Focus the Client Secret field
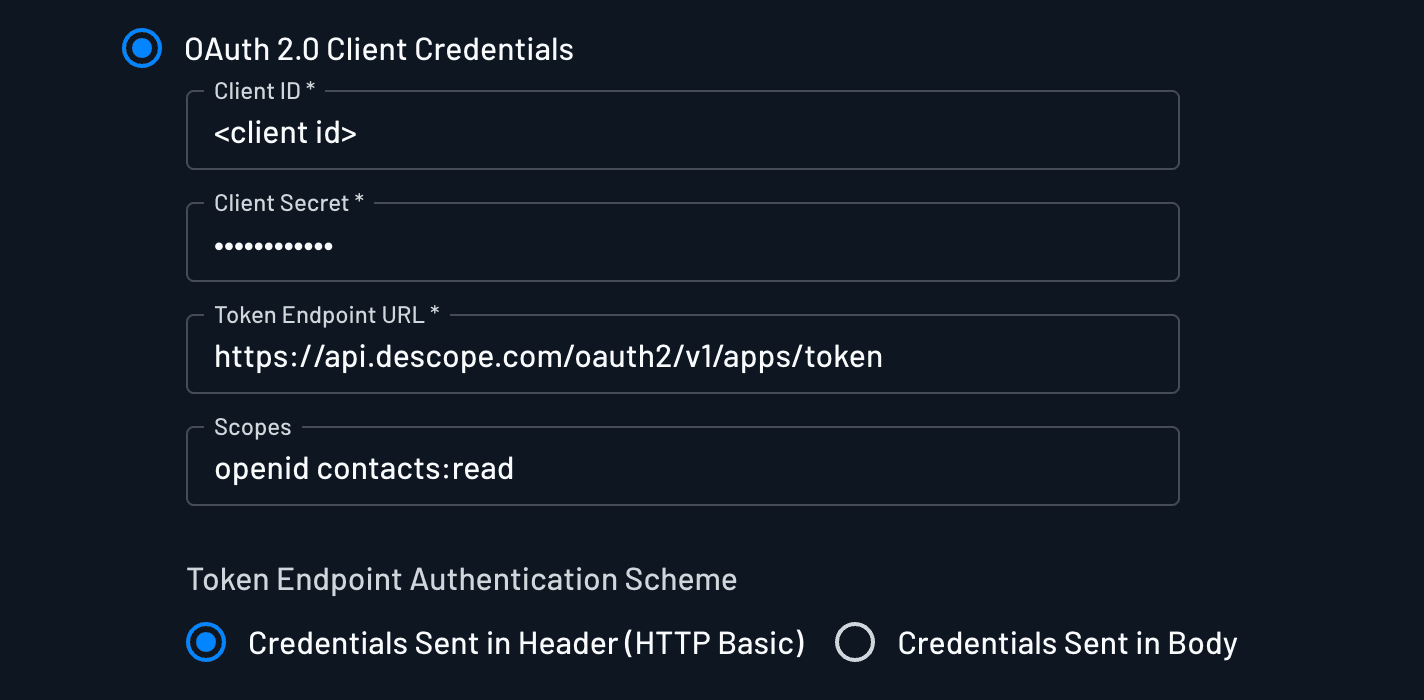Image resolution: width=1424 pixels, height=700 pixels. pos(683,242)
